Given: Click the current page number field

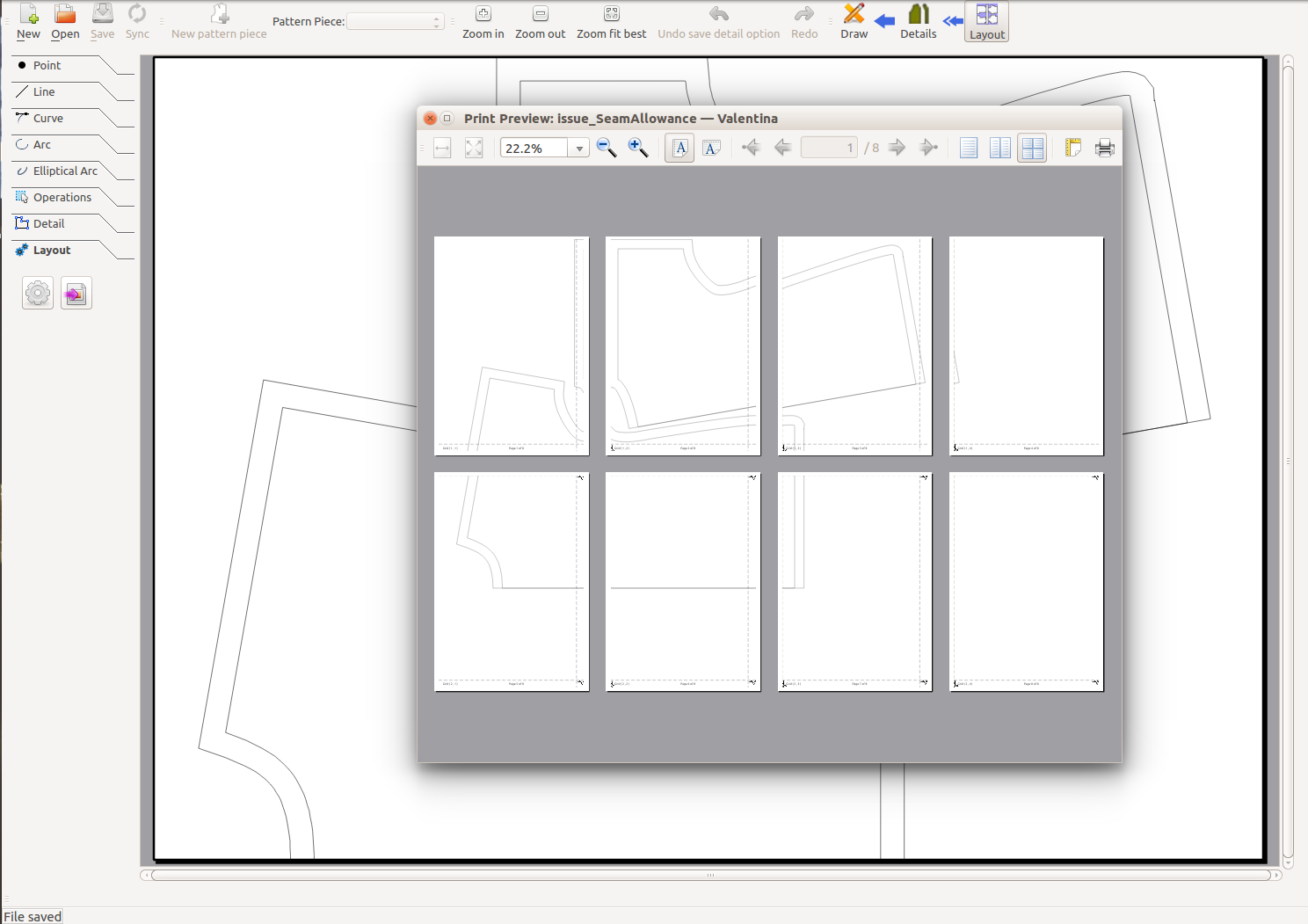Looking at the screenshot, I should point(829,148).
